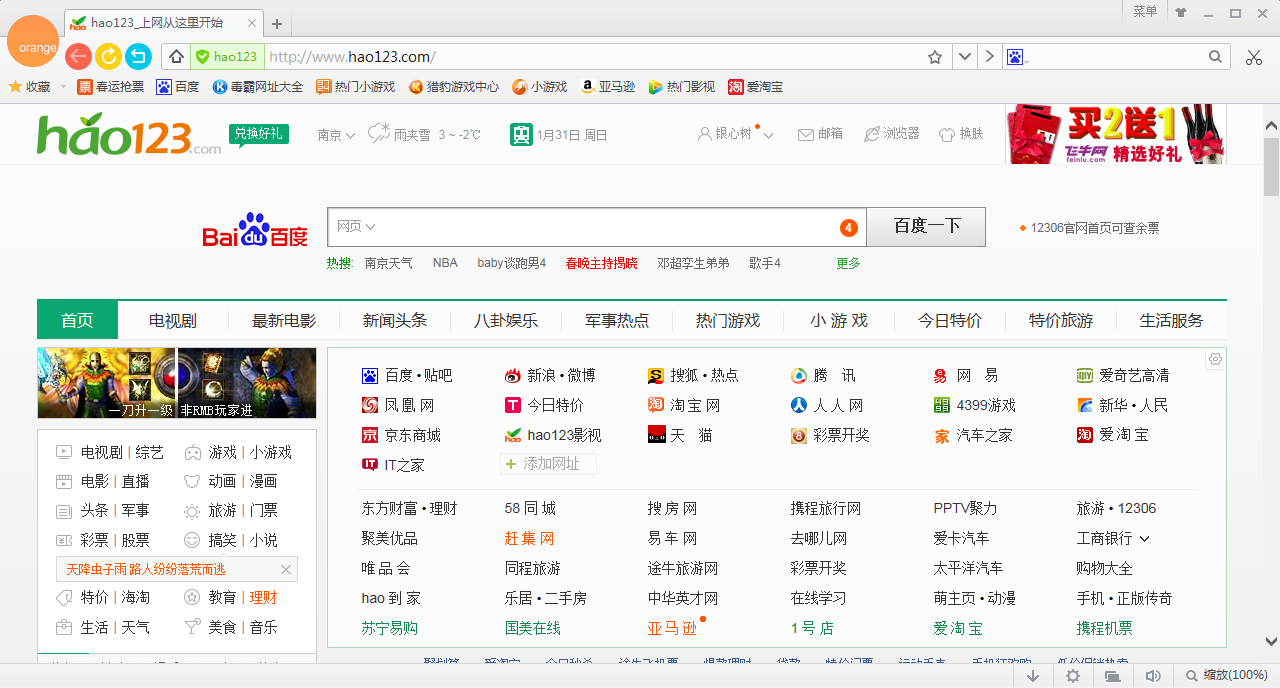Click the red back navigation button
This screenshot has width=1280, height=688.
click(78, 57)
